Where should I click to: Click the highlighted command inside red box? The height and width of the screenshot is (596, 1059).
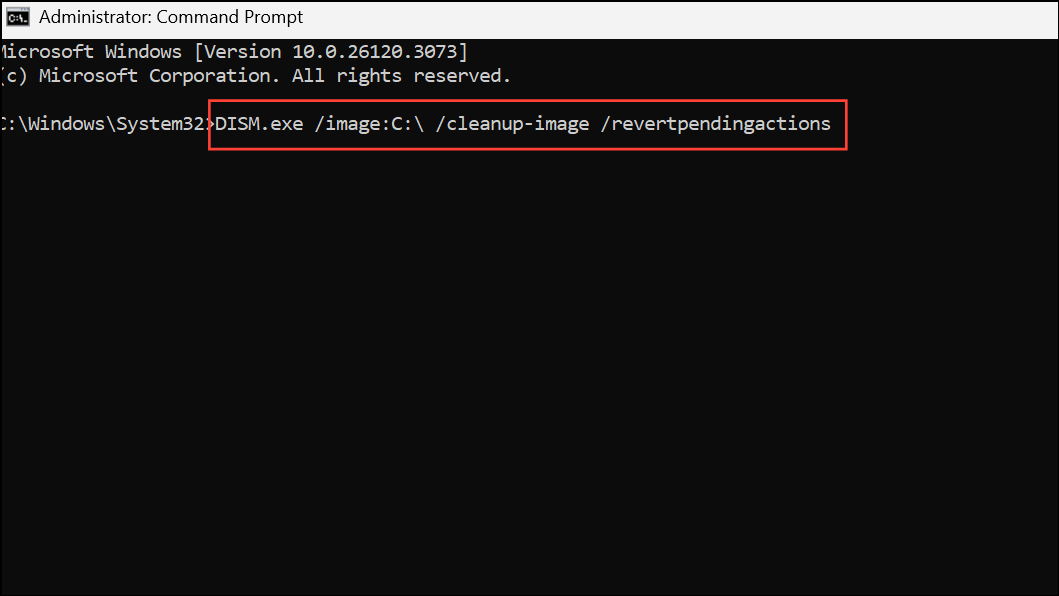527,123
